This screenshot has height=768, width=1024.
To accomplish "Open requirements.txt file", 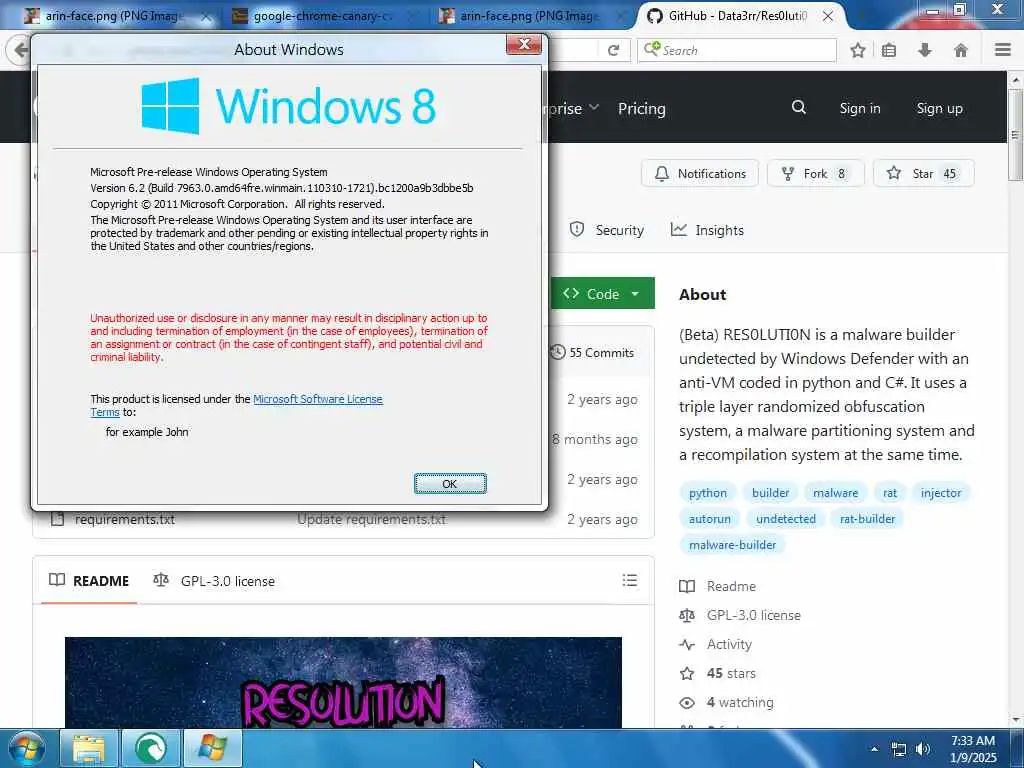I will click(x=125, y=520).
